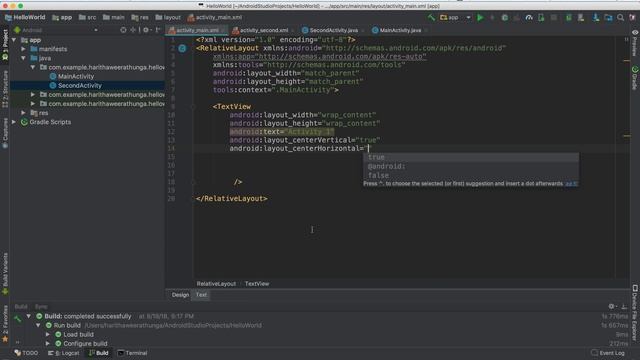Open the SDK Manager download icon
640x360 pixels.
(x=596, y=18)
